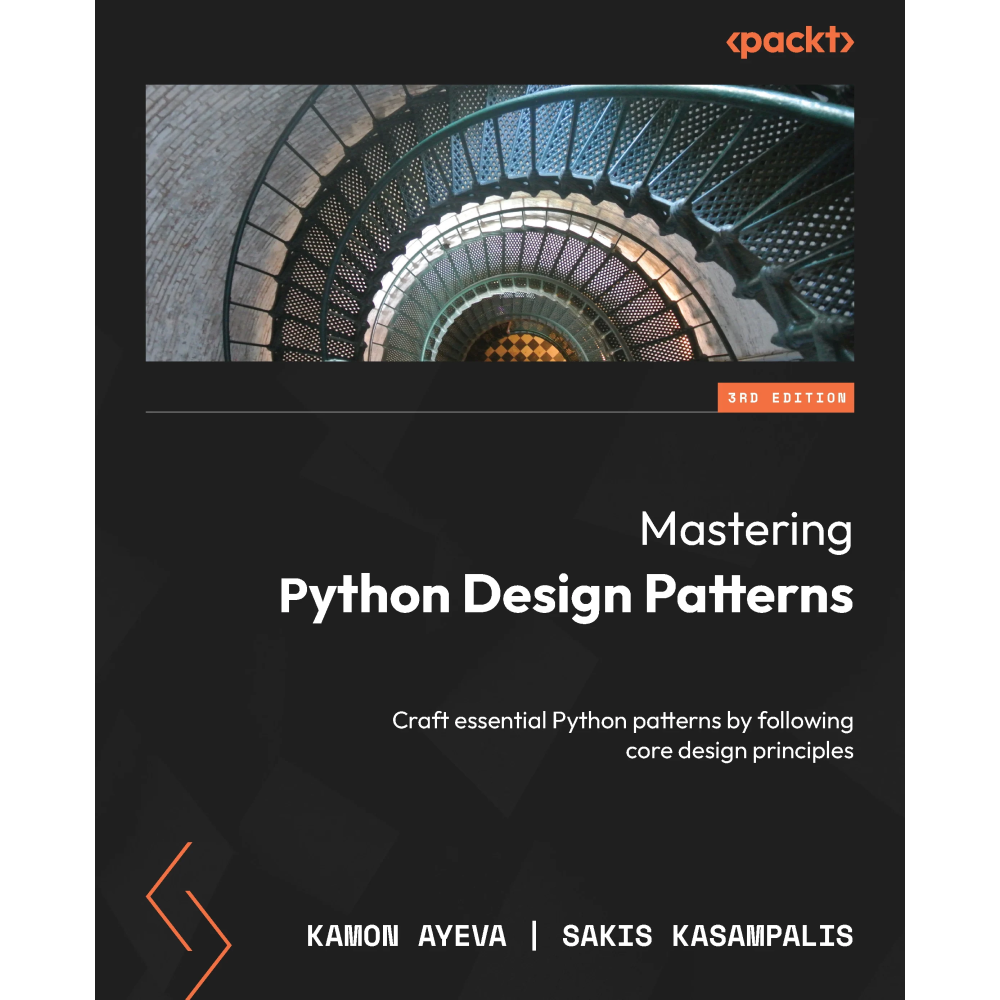Select subtitle line starting with Craft essential

(x=622, y=720)
